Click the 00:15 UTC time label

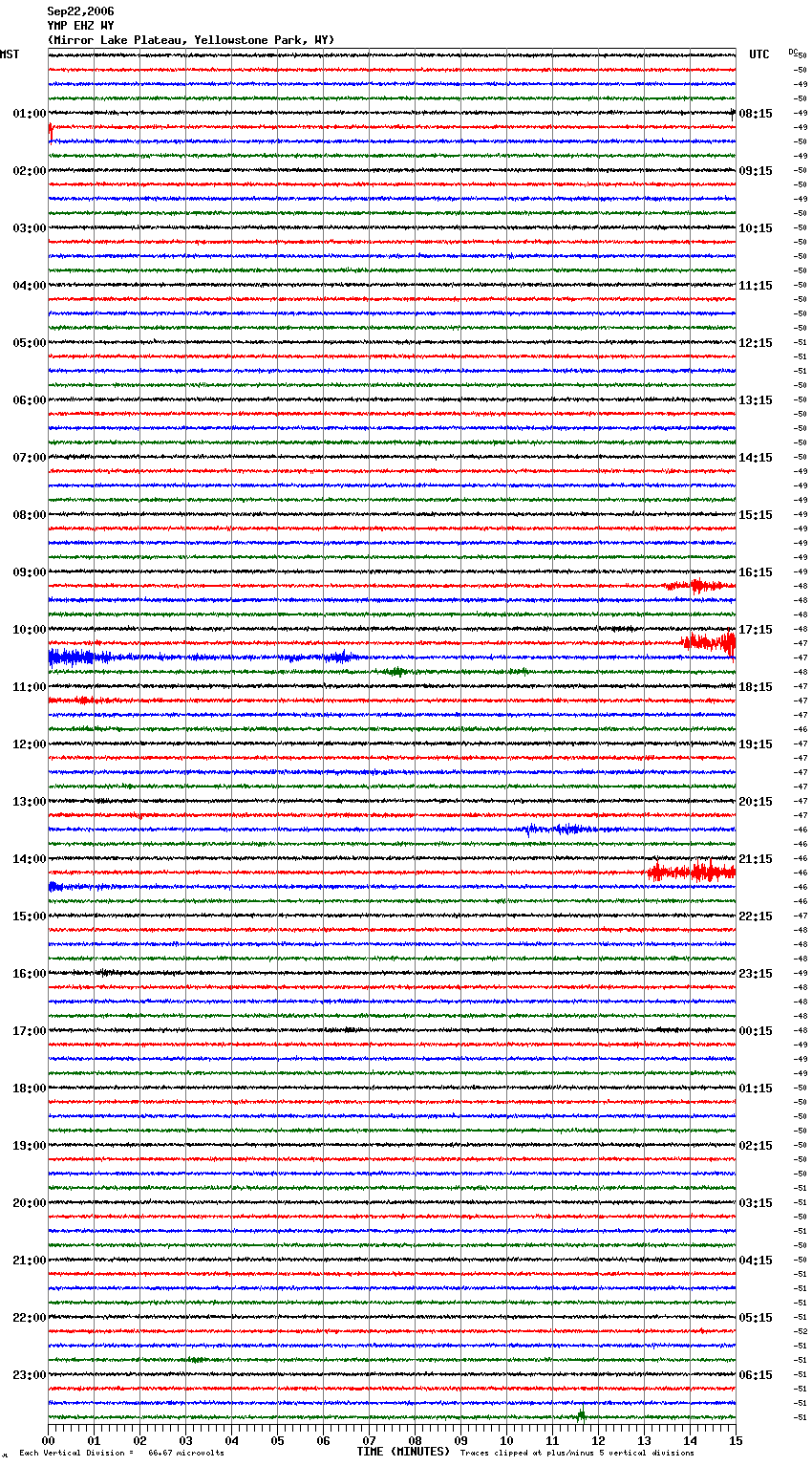756,1031
